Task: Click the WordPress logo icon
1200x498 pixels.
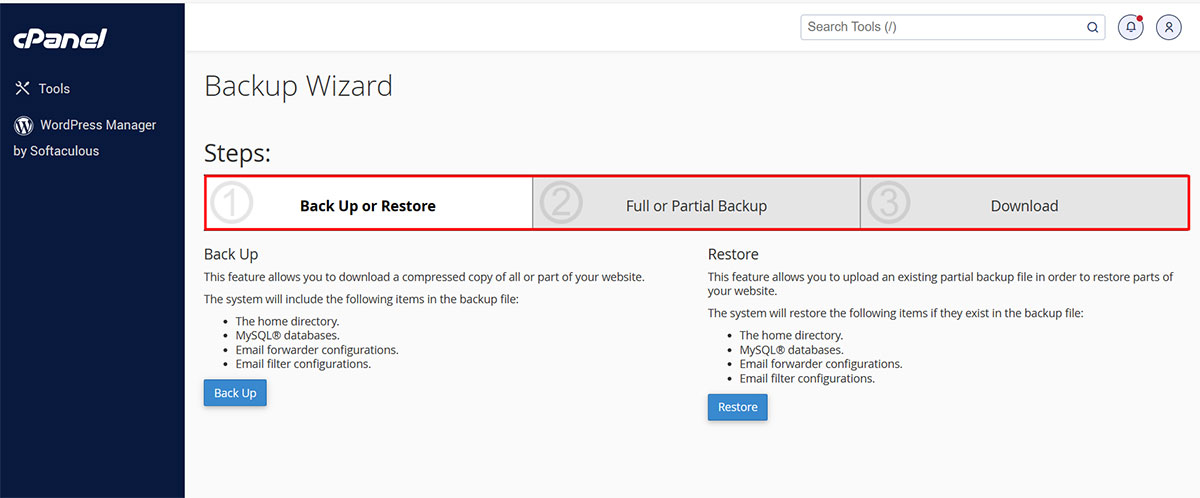Action: (24, 126)
